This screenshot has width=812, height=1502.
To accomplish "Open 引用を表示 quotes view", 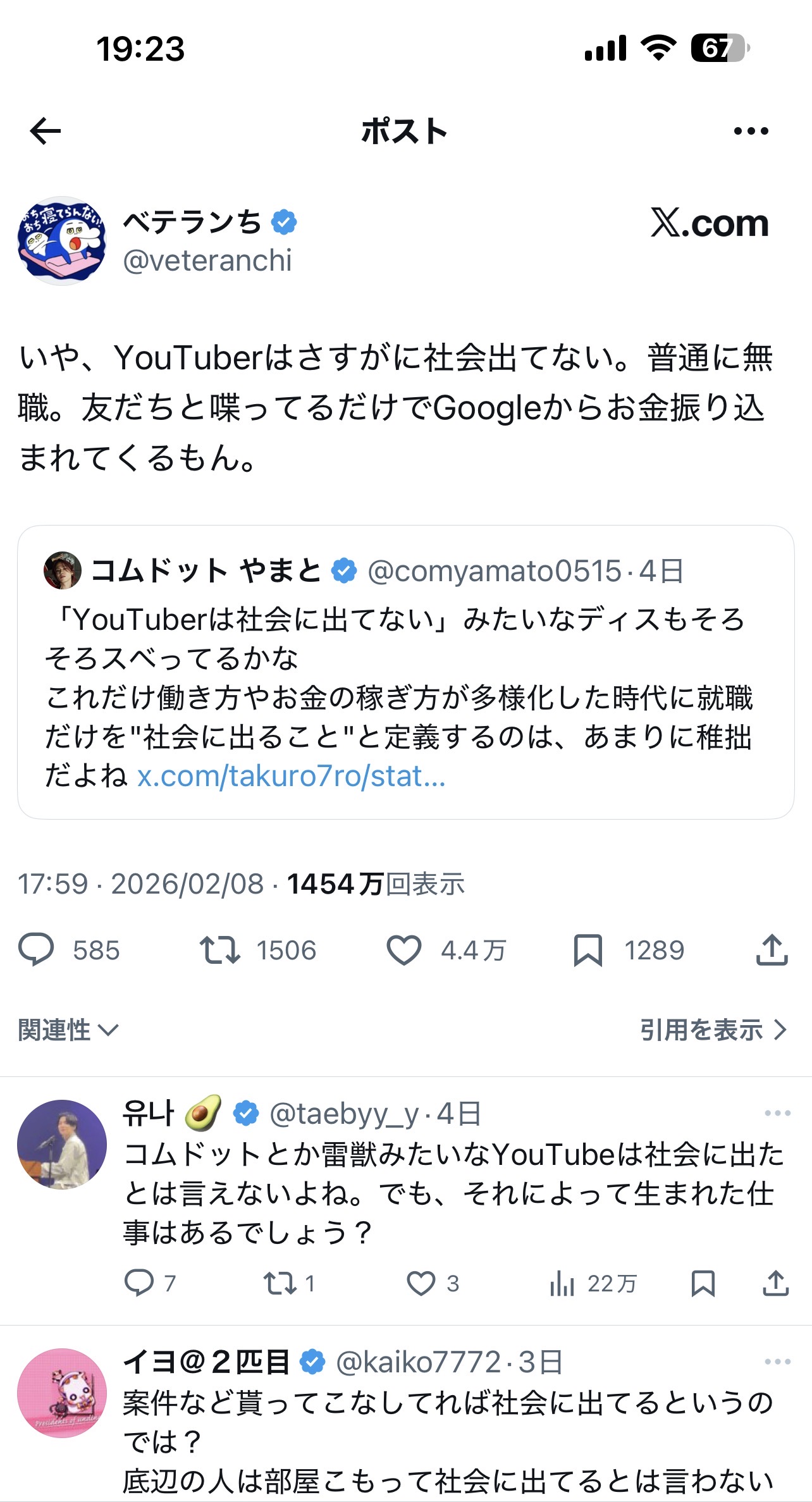I will pos(713,1030).
